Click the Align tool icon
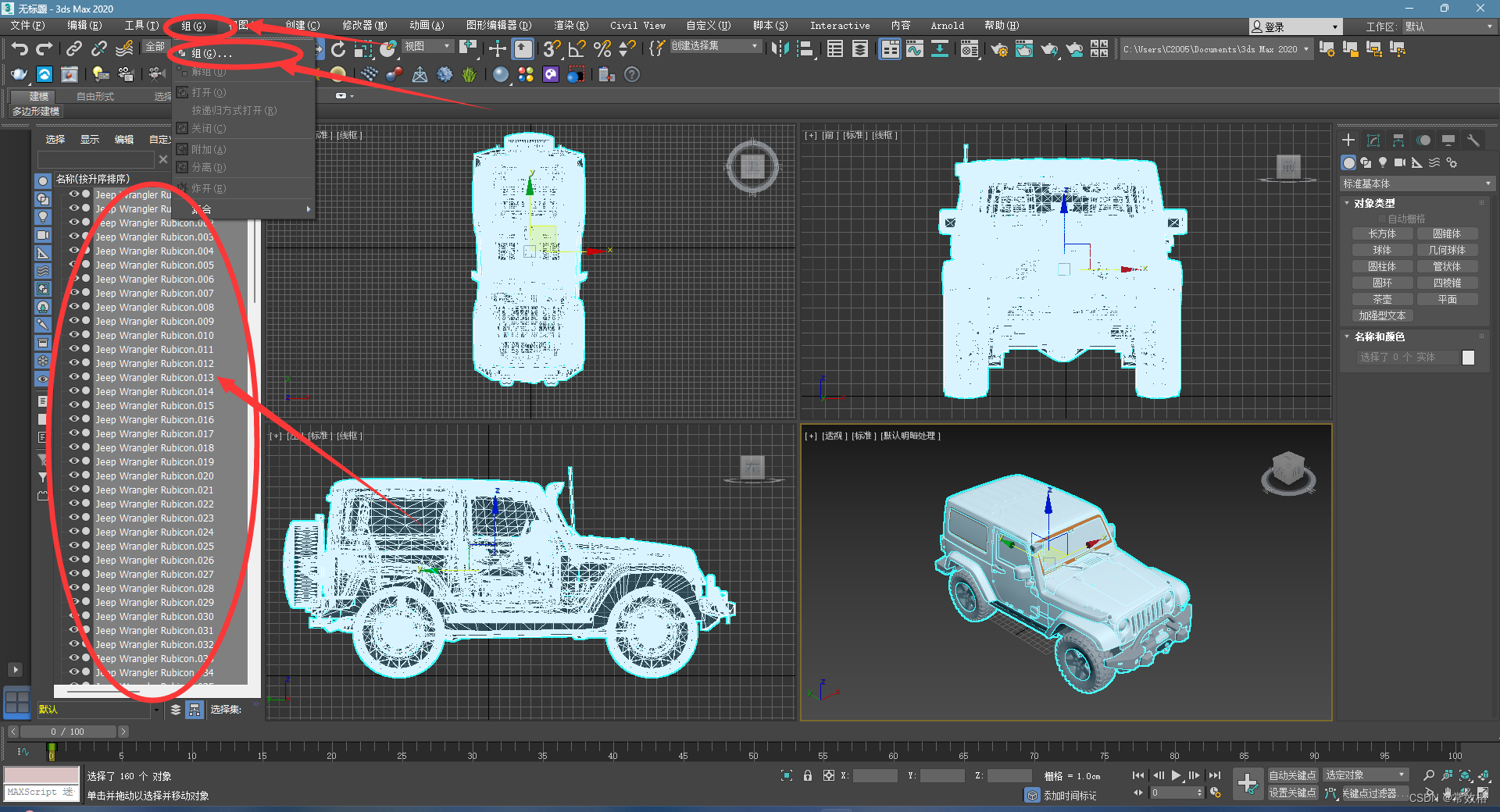1500x812 pixels. (805, 49)
